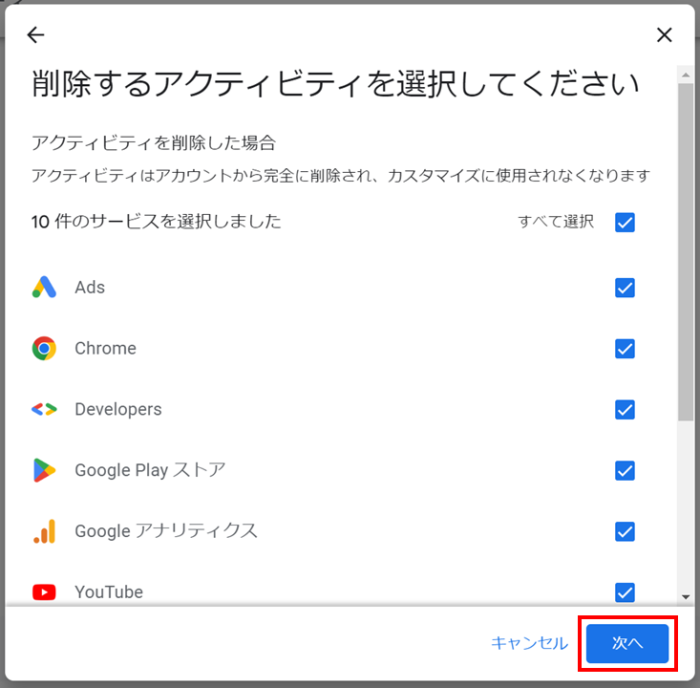The width and height of the screenshot is (700, 688).
Task: Click the Google Play ストア icon
Action: pos(44,470)
